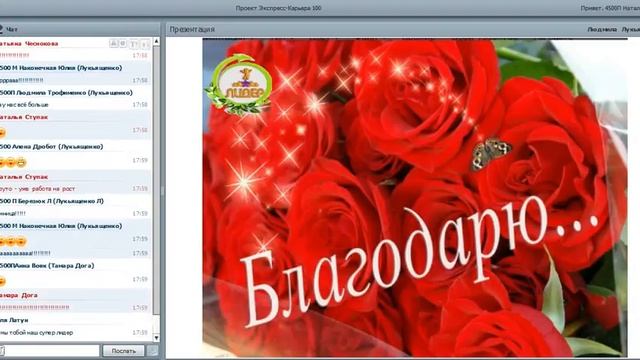Viewport: 640px width, 360px height.
Task: Click the title 'Проект Экспресс-Карьера 100'
Action: click(x=278, y=8)
